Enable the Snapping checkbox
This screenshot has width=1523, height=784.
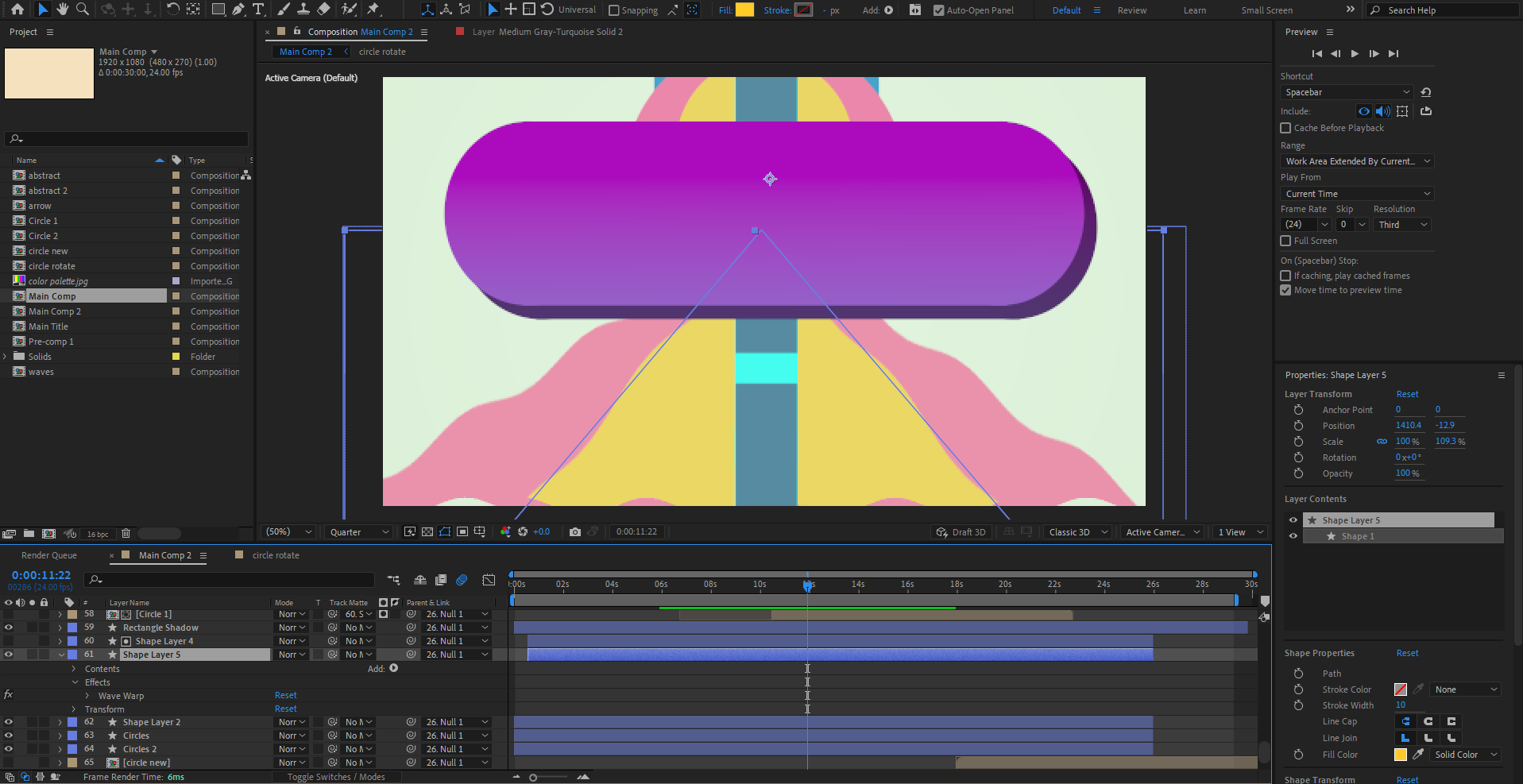point(613,10)
